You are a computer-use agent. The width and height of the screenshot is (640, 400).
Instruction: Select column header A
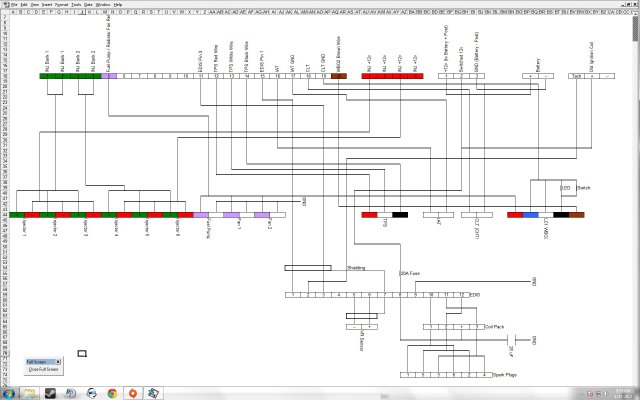point(12,13)
